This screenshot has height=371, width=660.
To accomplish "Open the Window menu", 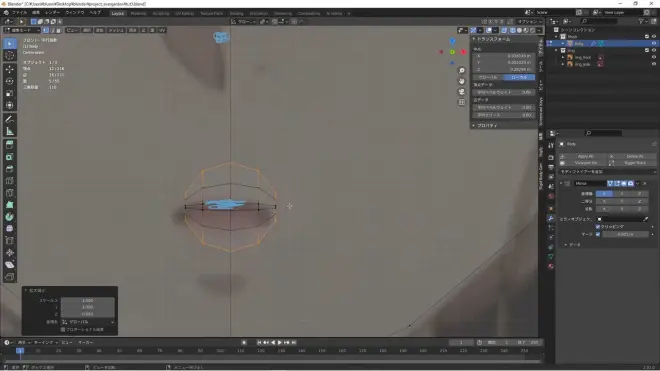I will [75, 13].
